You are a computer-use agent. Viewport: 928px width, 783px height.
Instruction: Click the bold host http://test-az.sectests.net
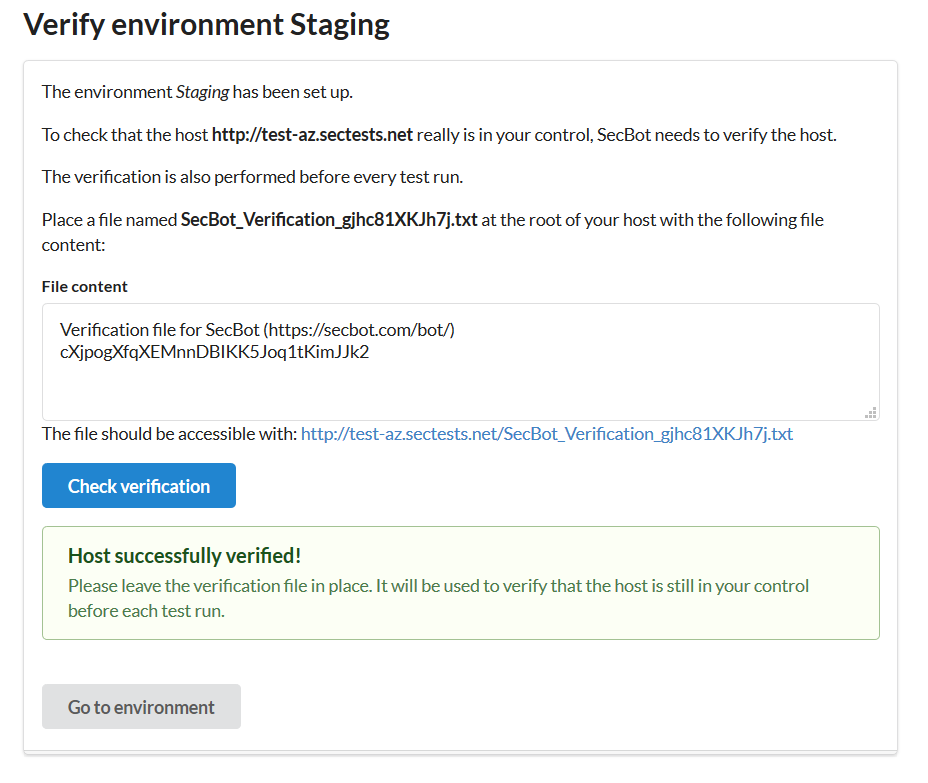312,135
